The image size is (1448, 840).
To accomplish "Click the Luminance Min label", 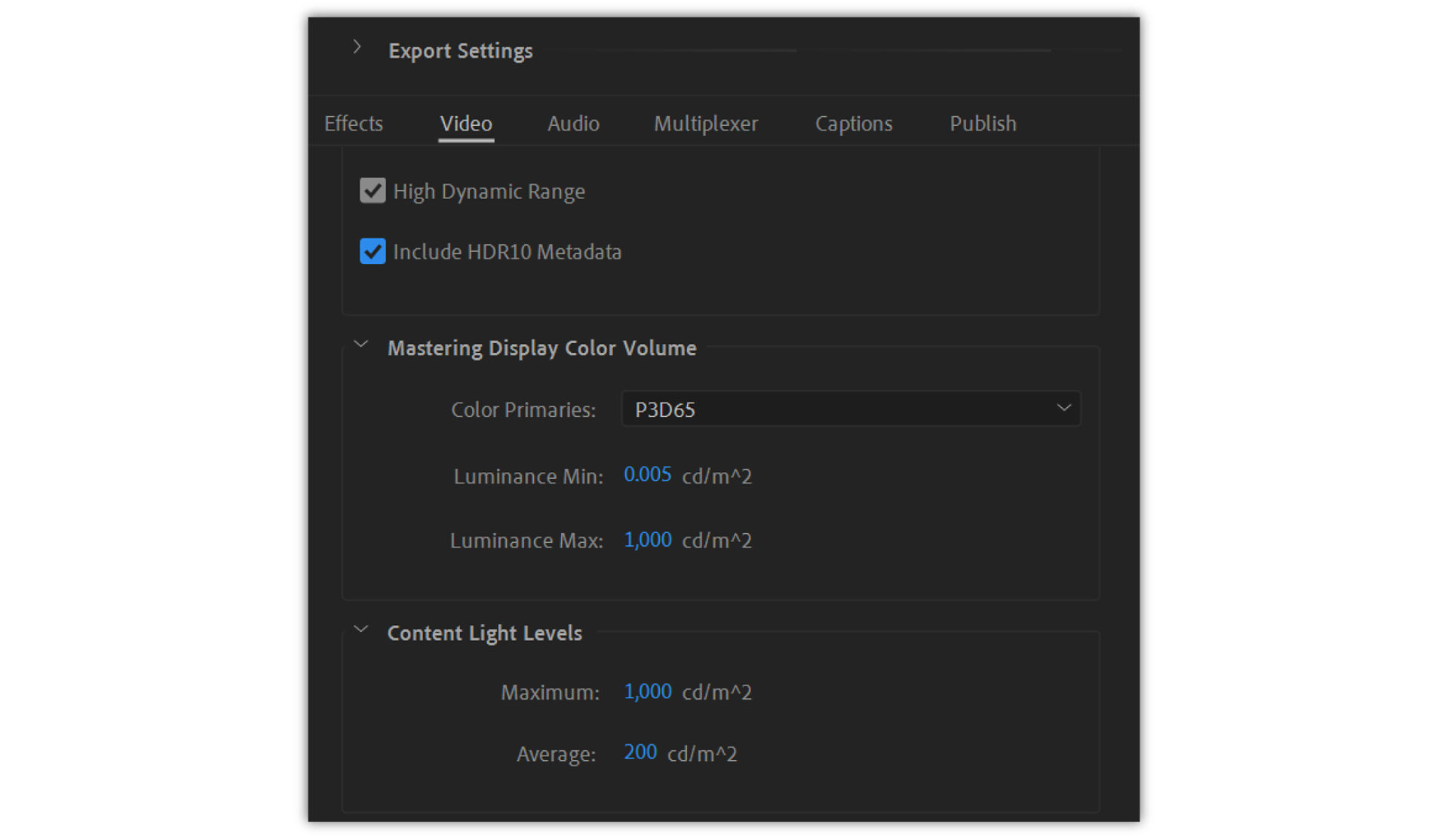I will click(527, 476).
